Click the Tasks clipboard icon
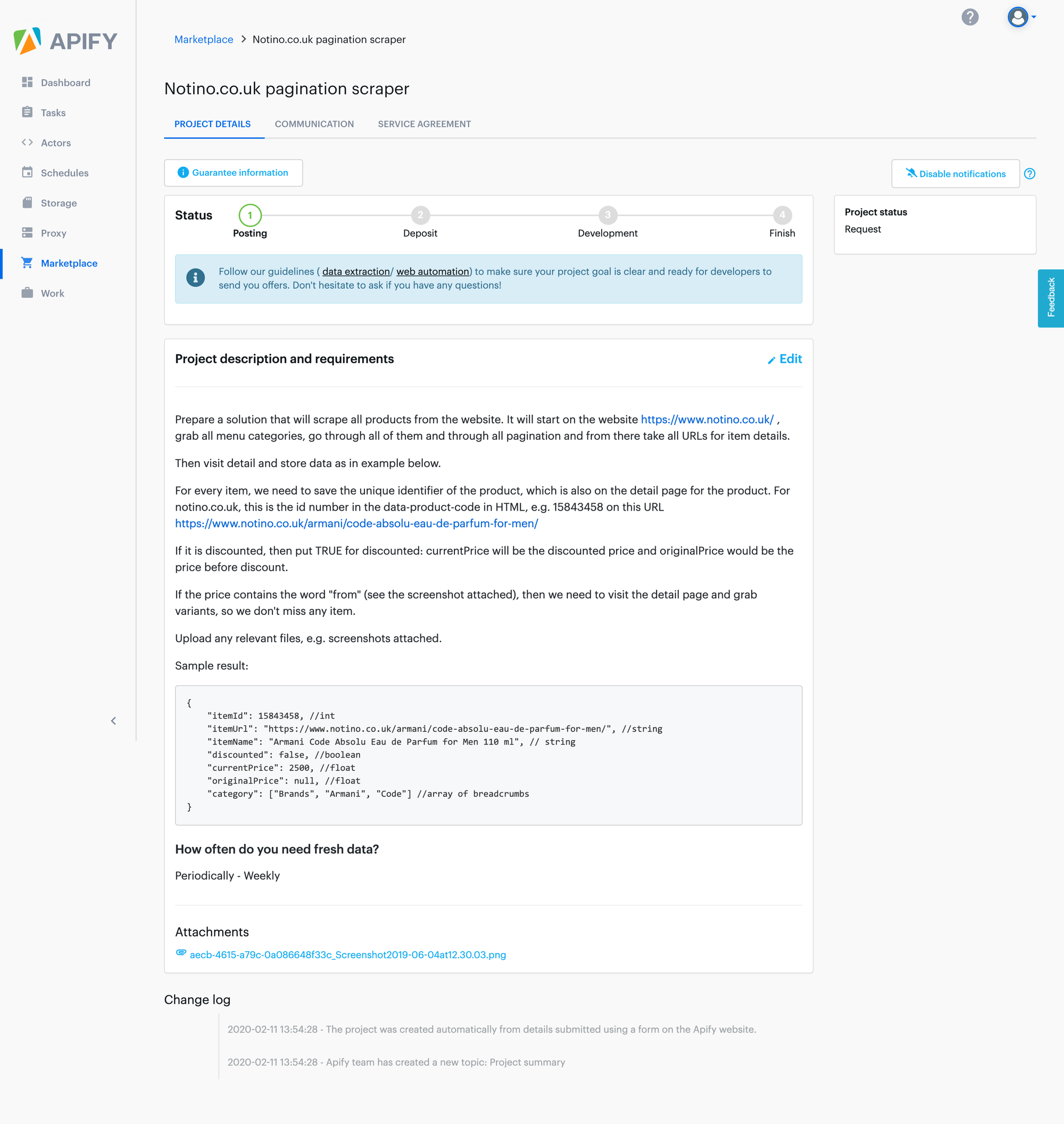Image resolution: width=1064 pixels, height=1124 pixels. tap(27, 112)
